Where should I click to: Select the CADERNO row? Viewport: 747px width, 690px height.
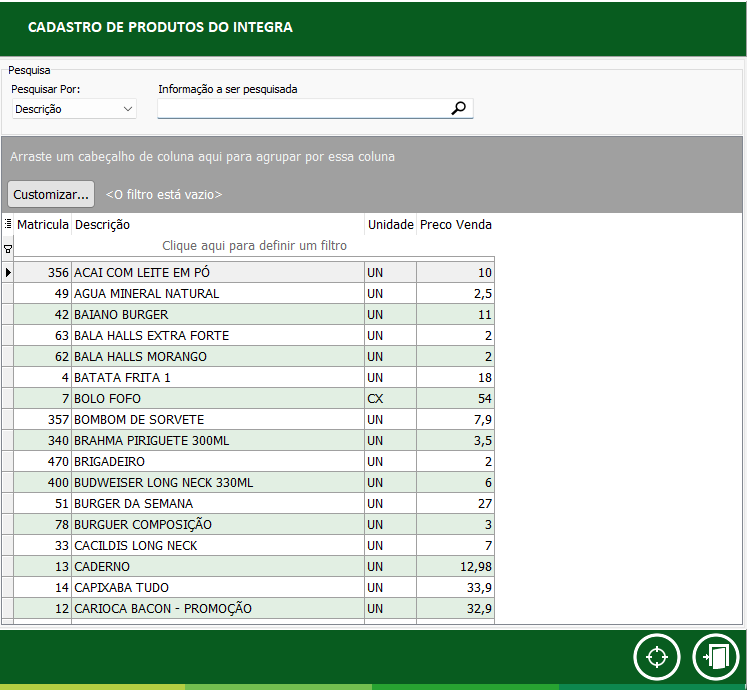254,566
